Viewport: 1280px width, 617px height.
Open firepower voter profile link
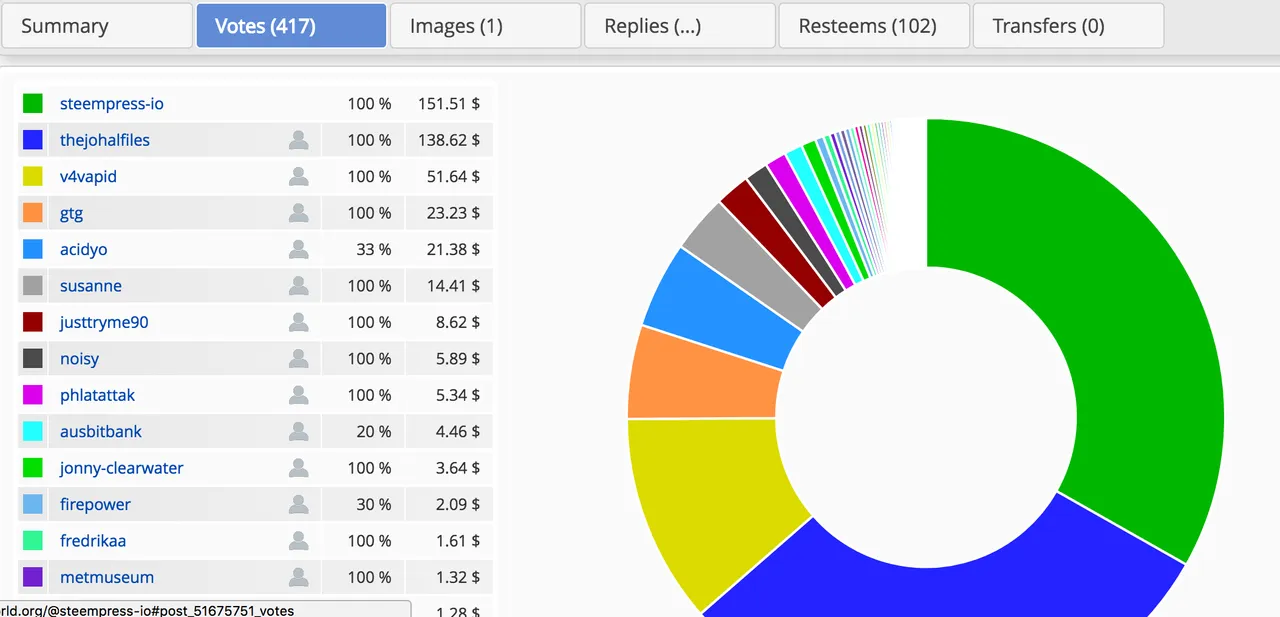(x=95, y=505)
